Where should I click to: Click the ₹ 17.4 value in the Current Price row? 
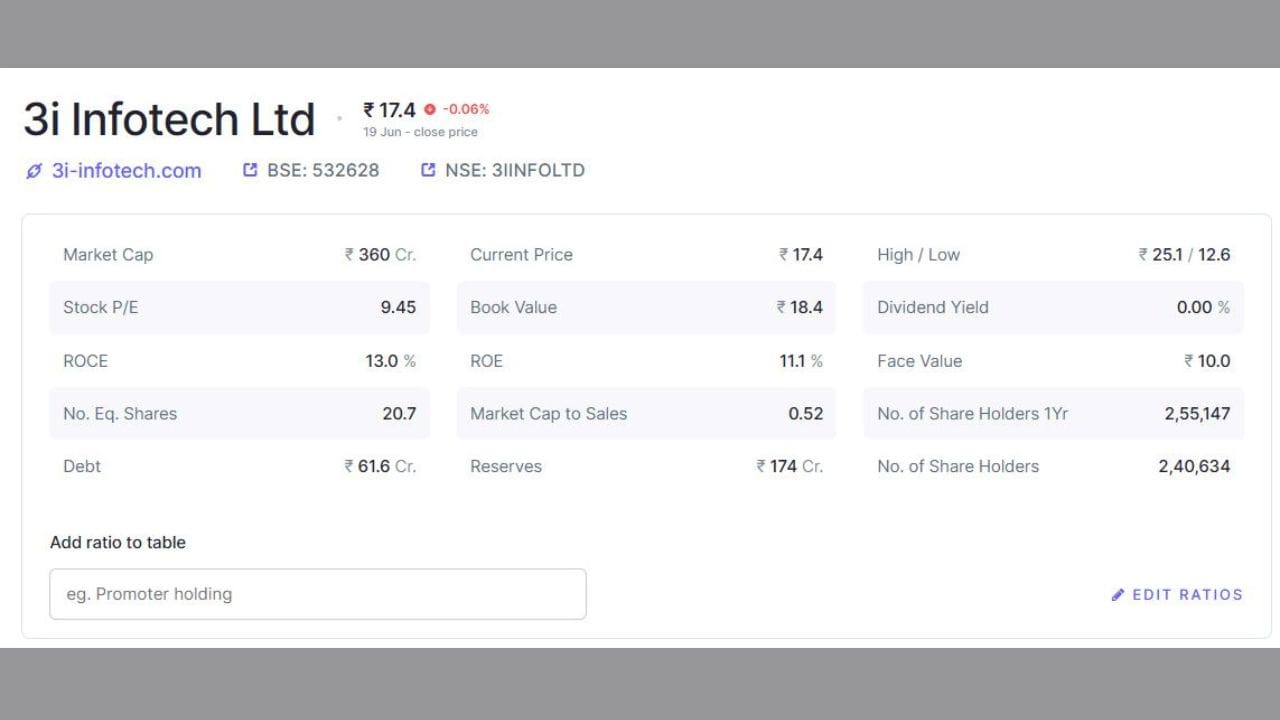click(801, 255)
